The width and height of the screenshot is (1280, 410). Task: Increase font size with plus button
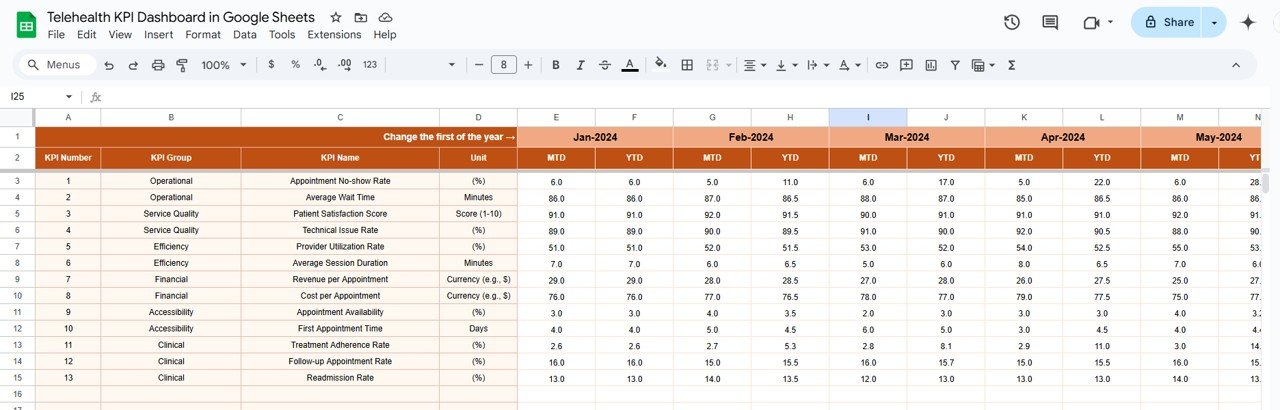point(528,65)
